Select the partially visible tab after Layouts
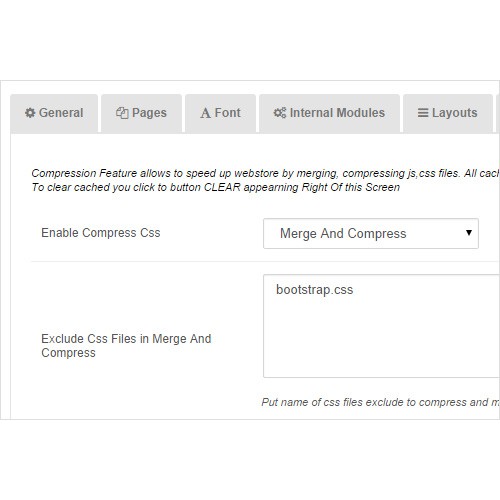Viewport: 500px width, 500px height. tap(498, 113)
